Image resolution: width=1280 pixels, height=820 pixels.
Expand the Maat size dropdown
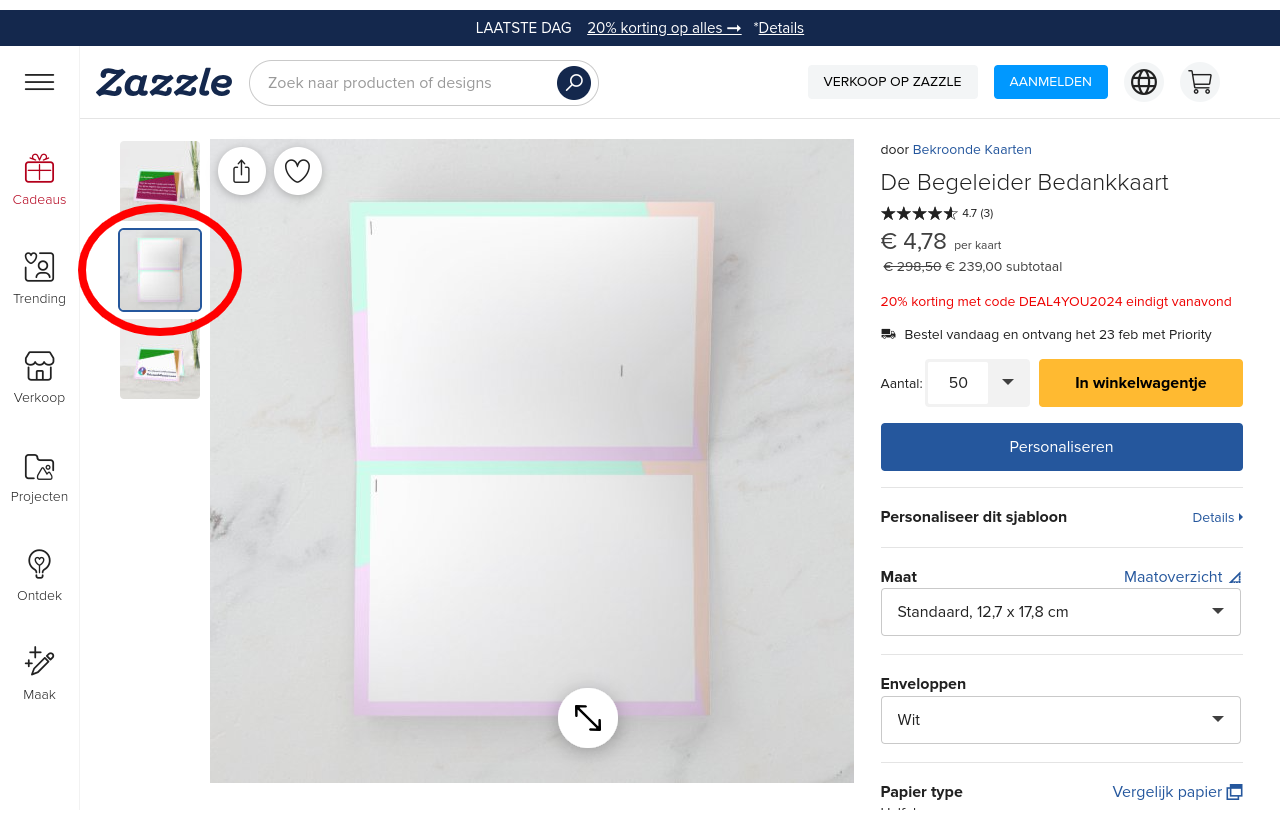coord(1060,612)
